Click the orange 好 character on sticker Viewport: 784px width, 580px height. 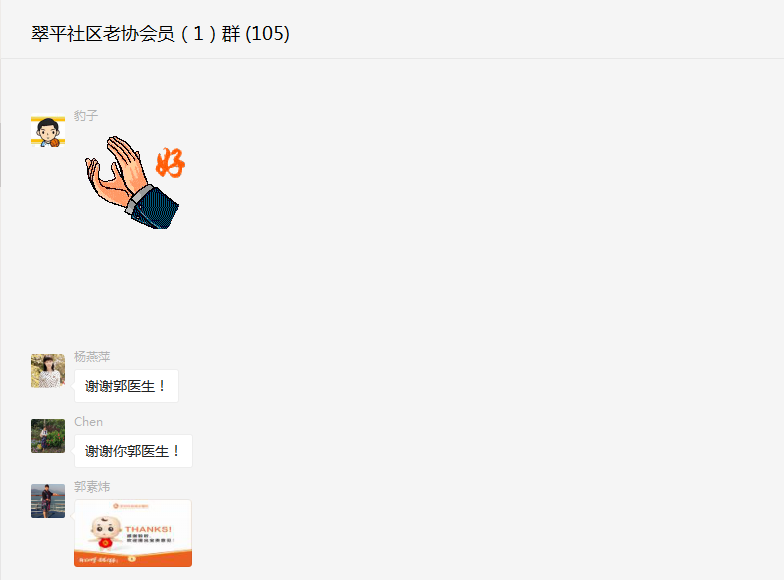click(x=170, y=162)
